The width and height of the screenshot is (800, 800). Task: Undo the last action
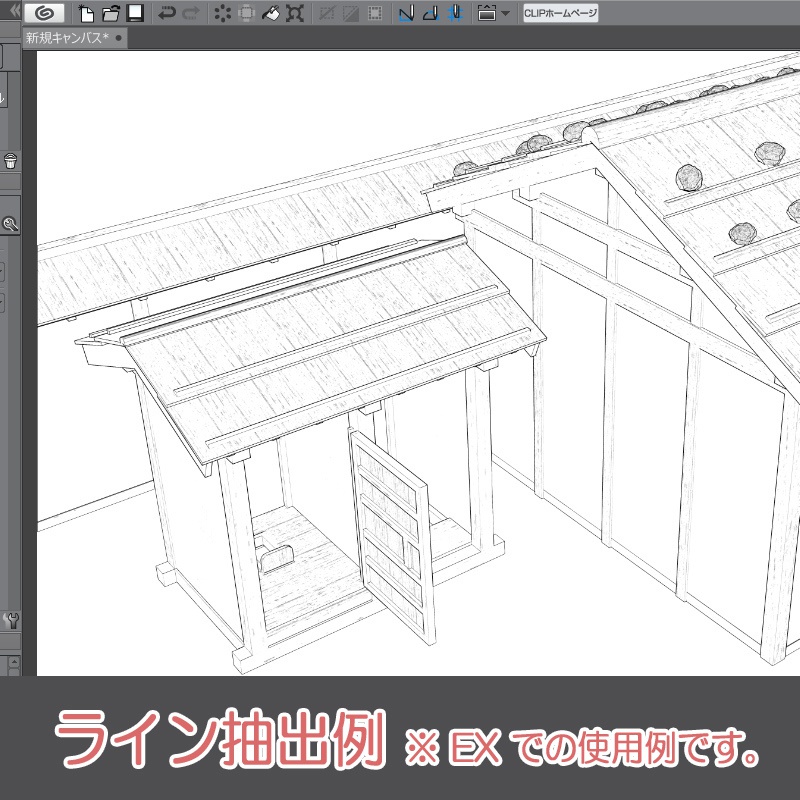pos(167,13)
